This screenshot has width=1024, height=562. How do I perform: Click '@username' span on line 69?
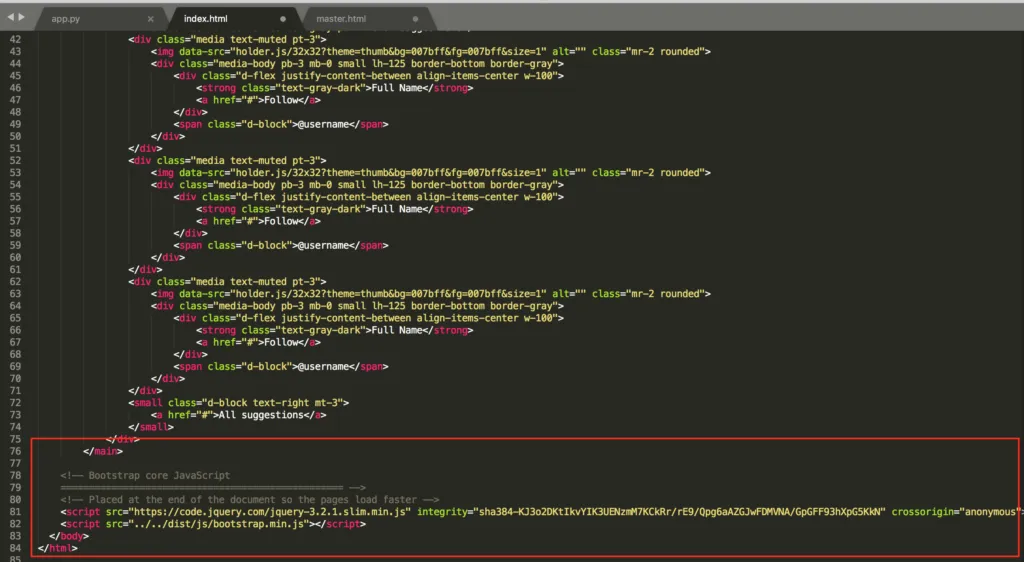pyautogui.click(x=323, y=367)
